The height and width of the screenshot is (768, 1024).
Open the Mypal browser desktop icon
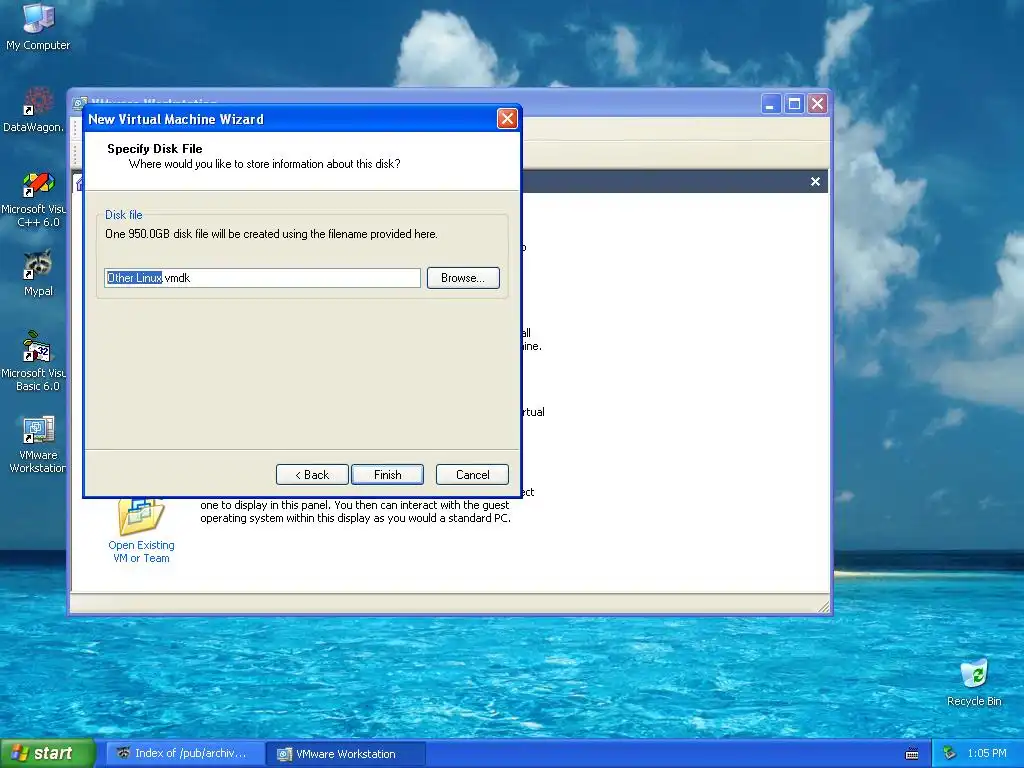point(38,273)
